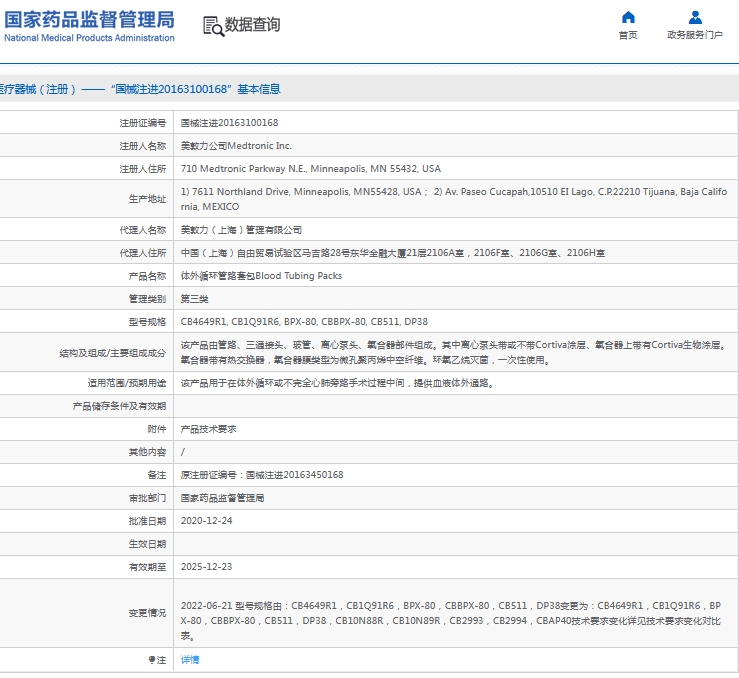Click the 国家药品监督管理局 site logo

point(88,26)
